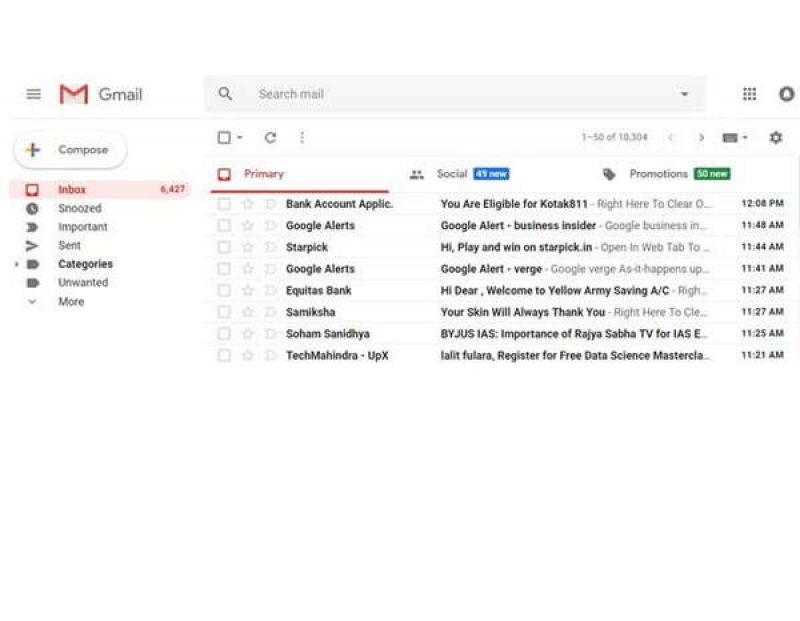The image size is (800, 621).
Task: Refresh the inbox
Action: pyautogui.click(x=268, y=137)
